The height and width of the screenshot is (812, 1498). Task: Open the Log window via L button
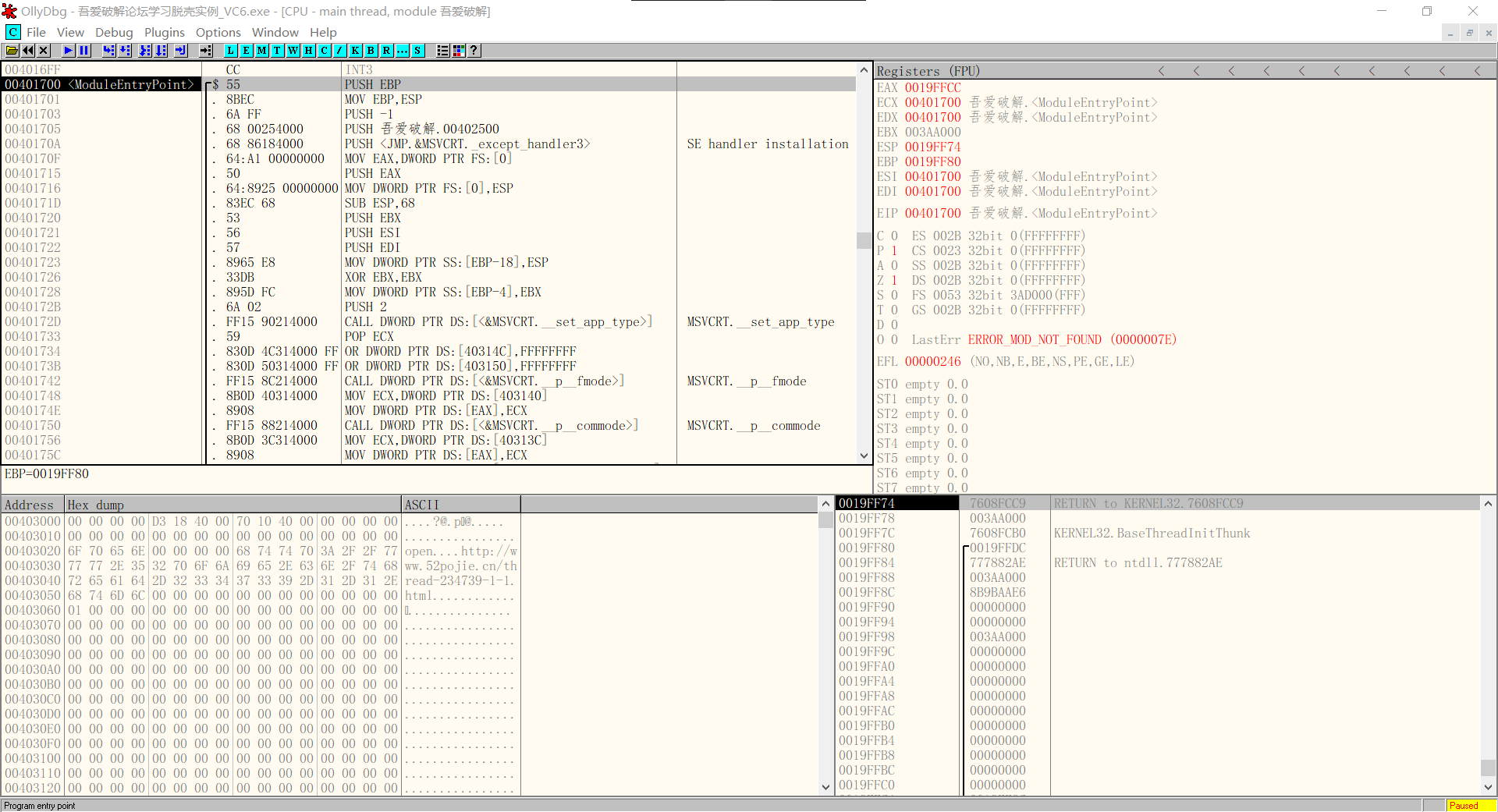[x=230, y=51]
